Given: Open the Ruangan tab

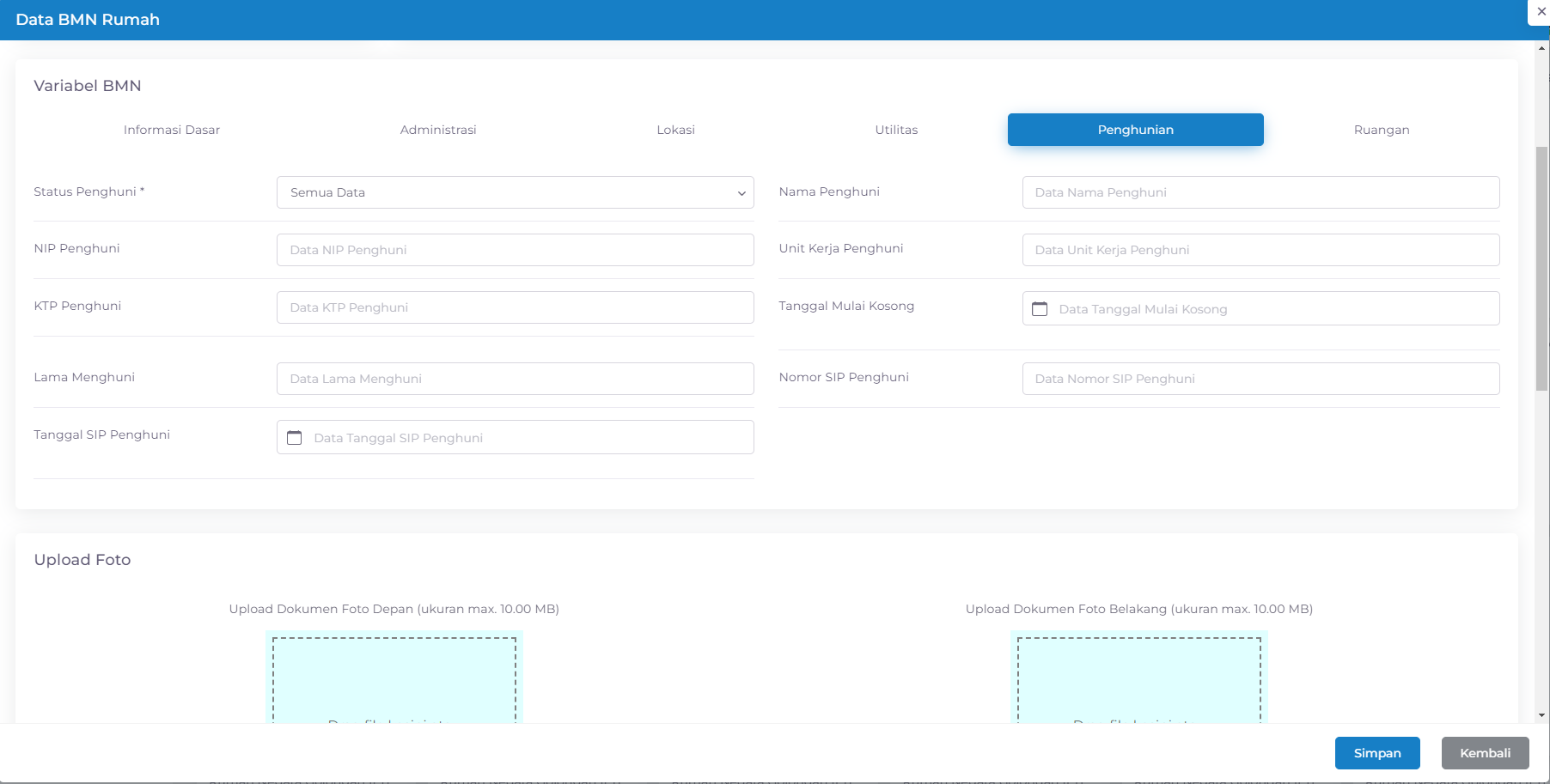Looking at the screenshot, I should coord(1382,130).
